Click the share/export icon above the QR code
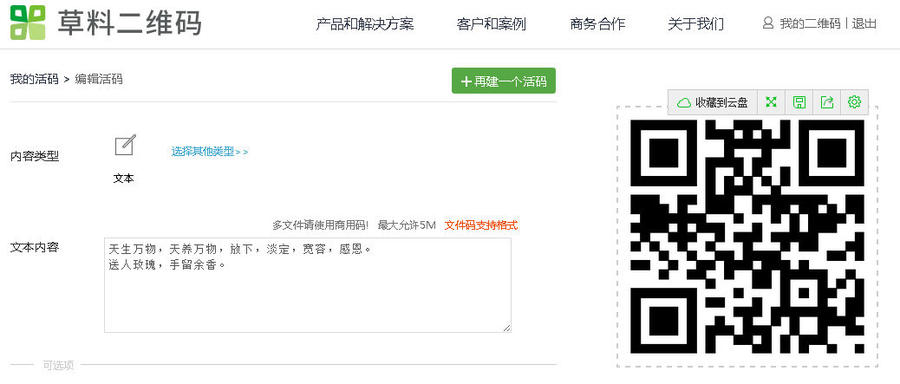The image size is (900, 384). 827,103
